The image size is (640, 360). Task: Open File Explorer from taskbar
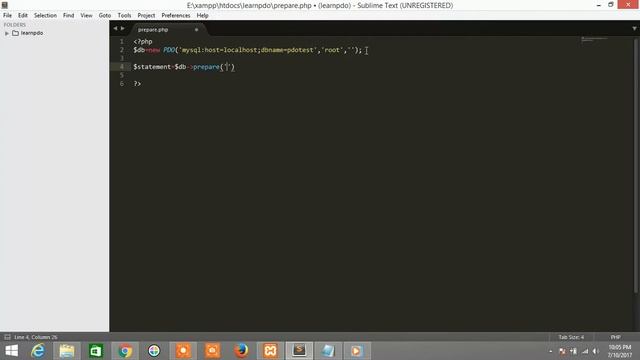pos(67,351)
